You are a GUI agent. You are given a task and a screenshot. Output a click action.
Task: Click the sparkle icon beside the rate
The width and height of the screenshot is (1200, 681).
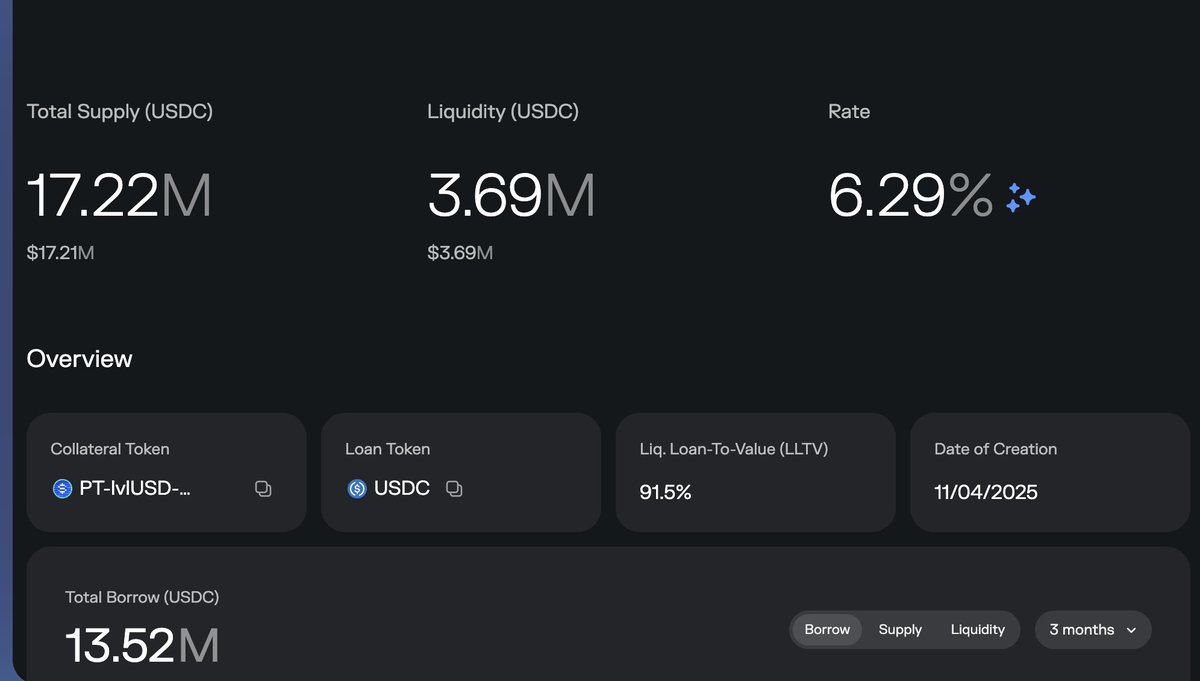pyautogui.click(x=1020, y=197)
